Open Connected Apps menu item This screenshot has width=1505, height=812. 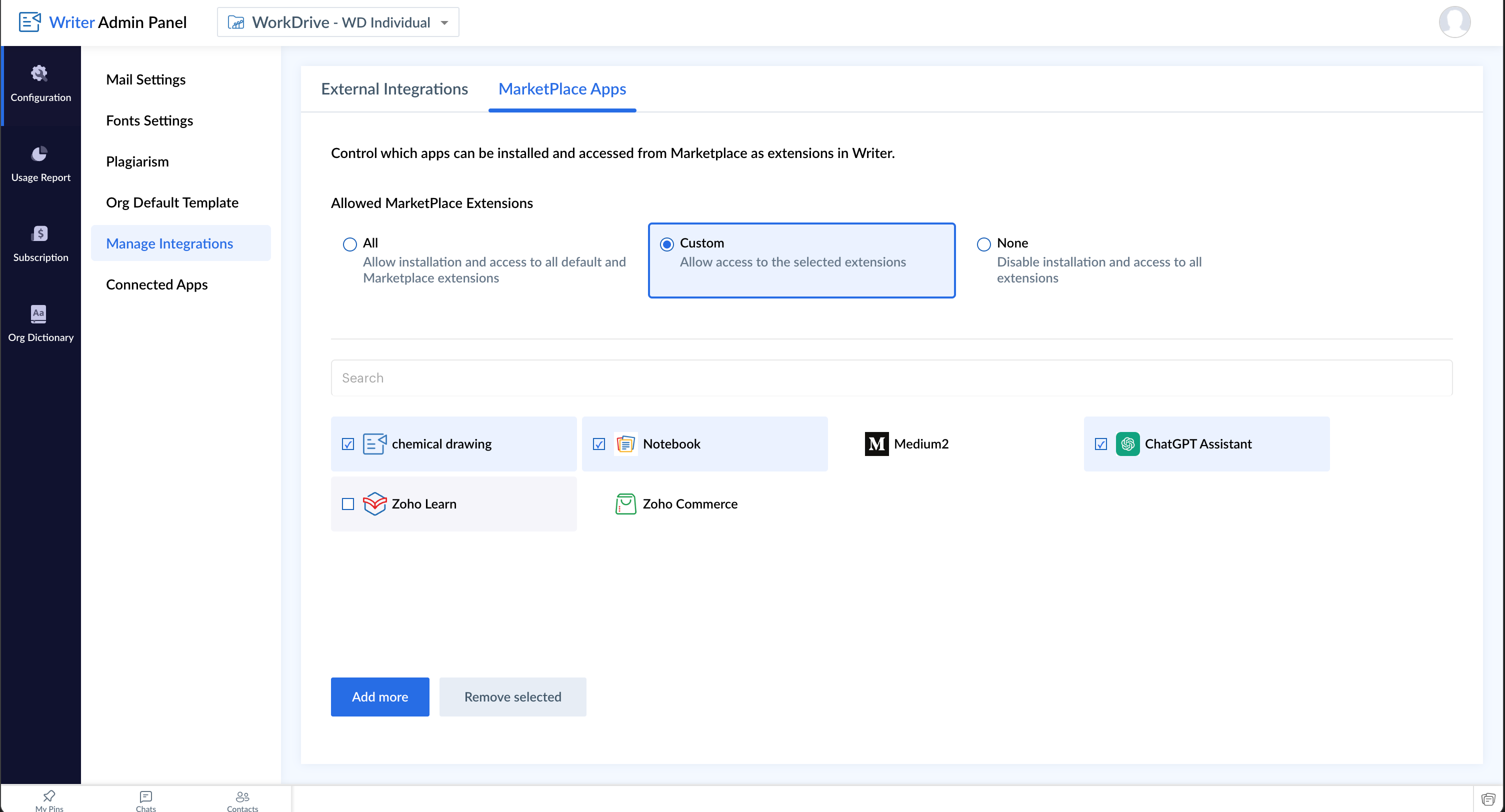[x=156, y=284]
